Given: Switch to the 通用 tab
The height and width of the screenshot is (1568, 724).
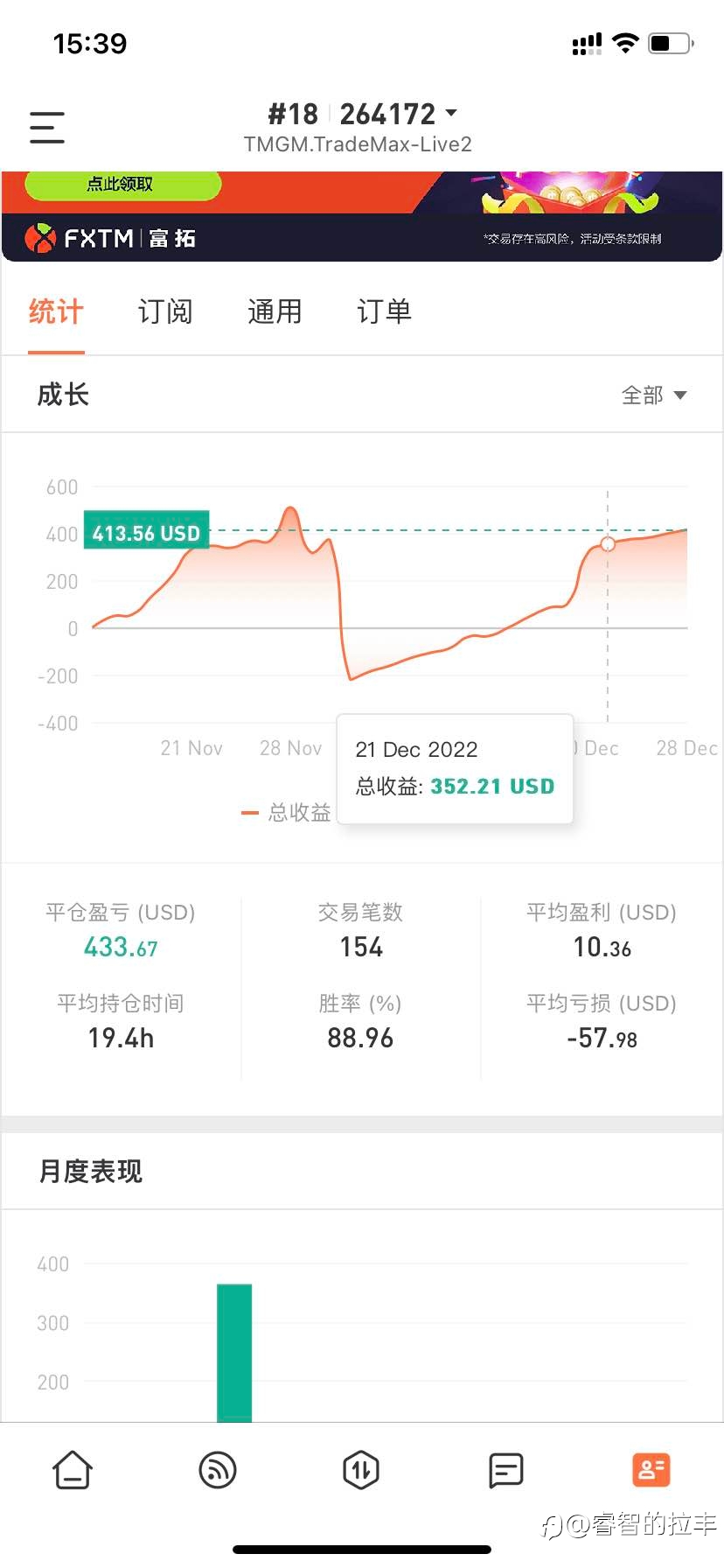Looking at the screenshot, I should tap(275, 312).
